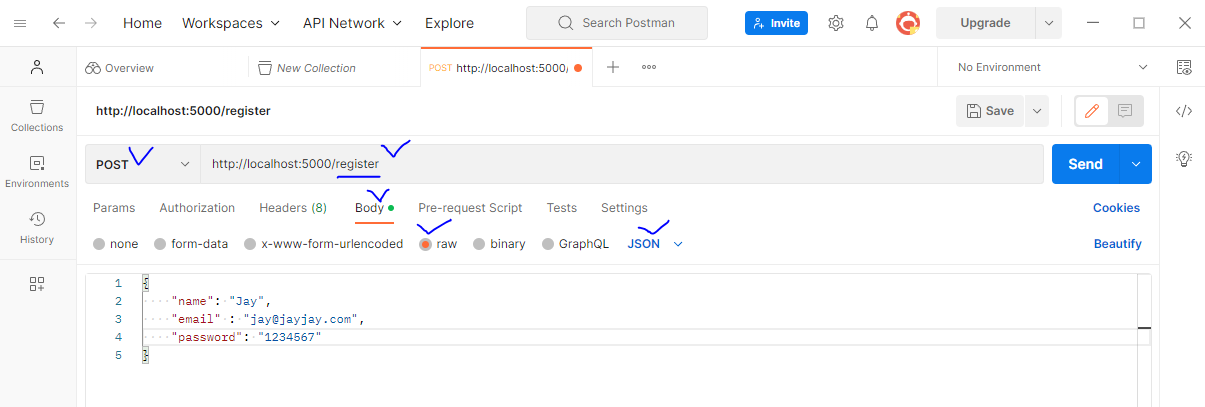Viewport: 1205px width, 407px height.
Task: Show the code snippet panel
Action: coord(1184,111)
